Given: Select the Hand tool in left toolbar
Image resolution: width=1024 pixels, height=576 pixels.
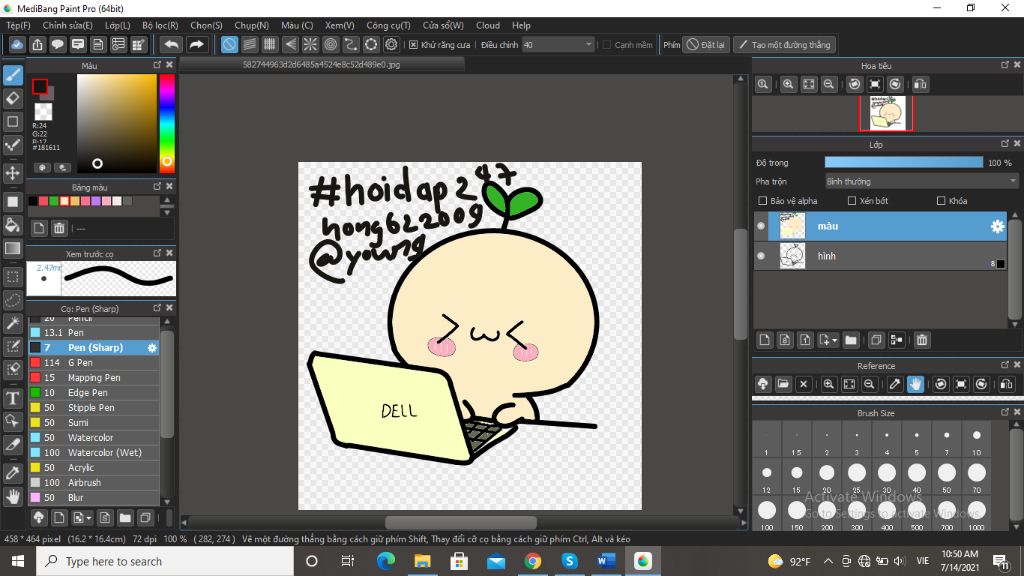Looking at the screenshot, I should point(12,496).
